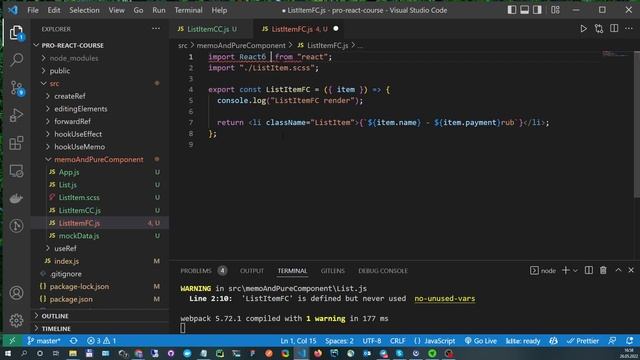This screenshot has height=360, width=640.
Task: Open the Manage gear icon
Action: pos(16,320)
